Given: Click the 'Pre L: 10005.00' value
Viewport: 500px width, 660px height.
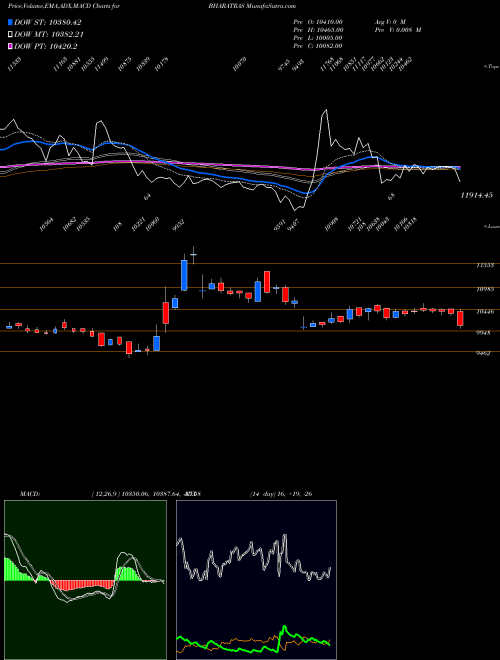Looking at the screenshot, I should [x=318, y=38].
